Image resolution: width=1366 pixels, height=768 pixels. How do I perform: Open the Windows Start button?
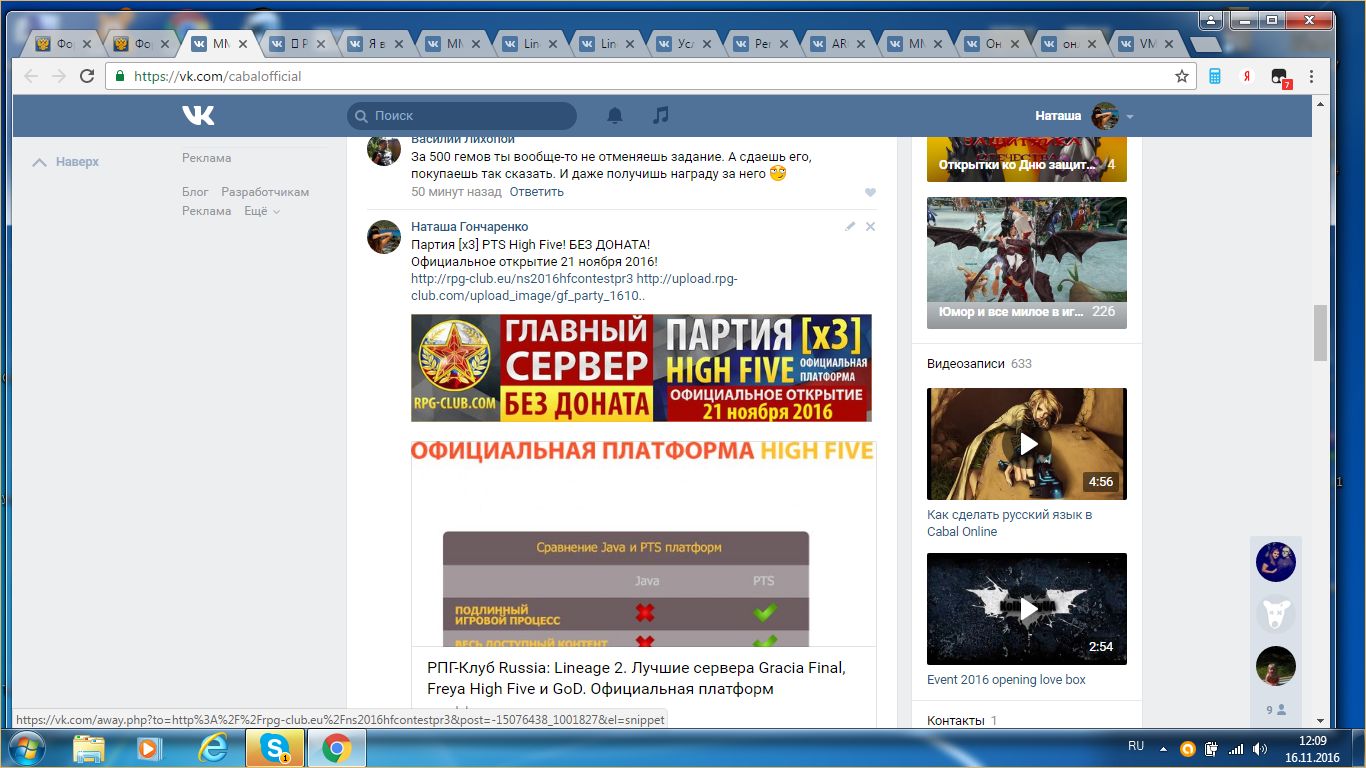[x=25, y=748]
